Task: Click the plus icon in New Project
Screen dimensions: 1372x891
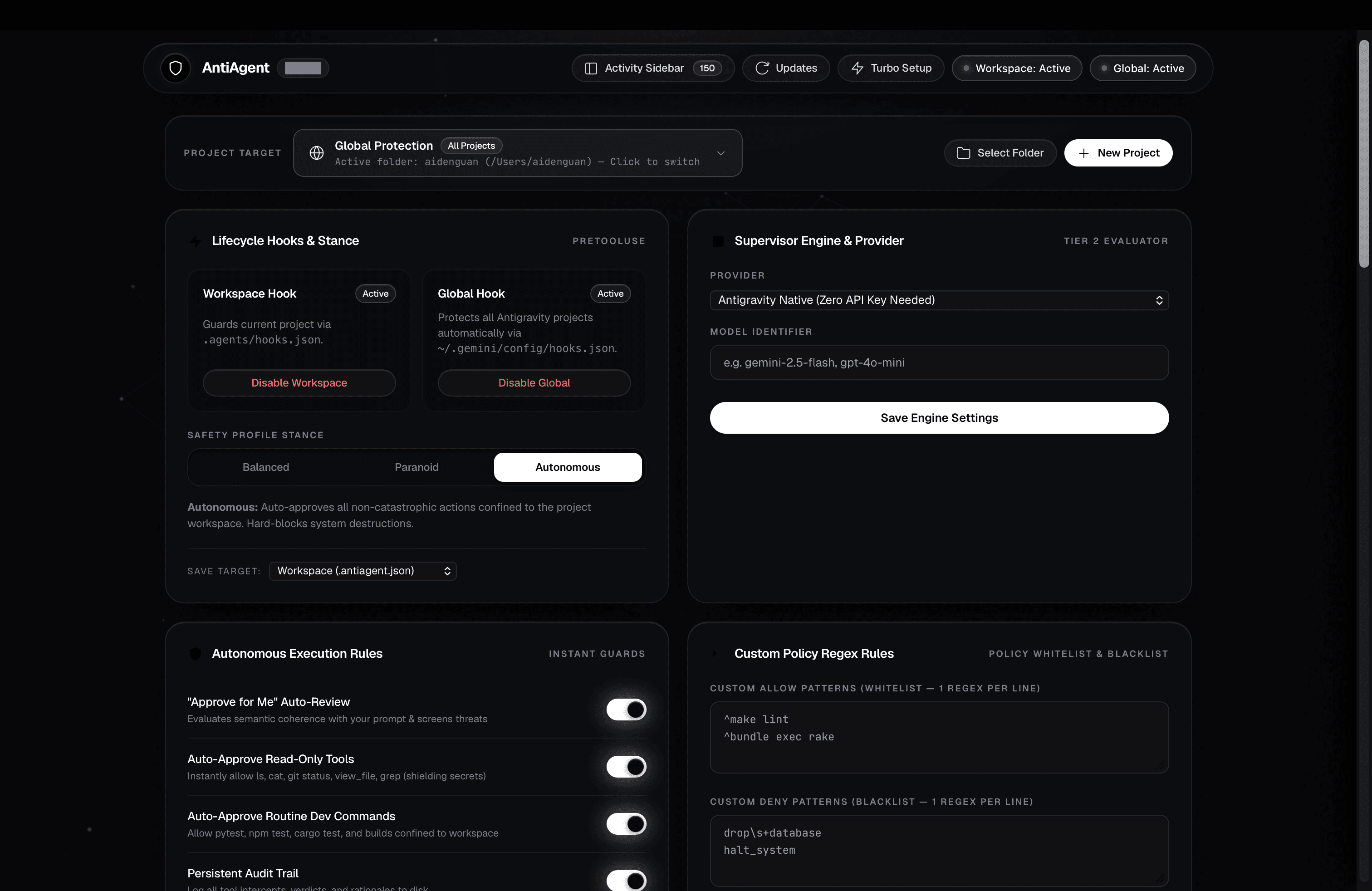Action: point(1083,153)
